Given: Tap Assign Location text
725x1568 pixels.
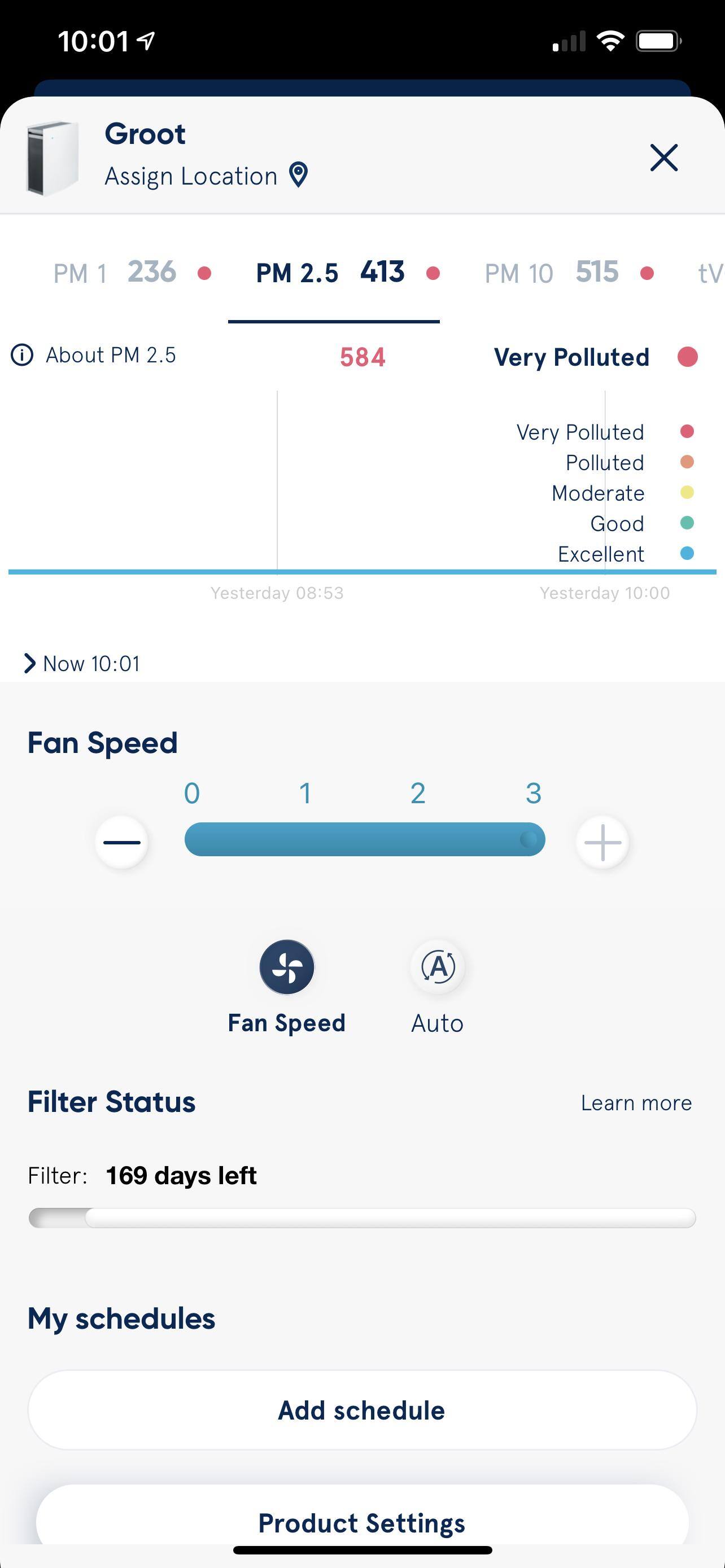Looking at the screenshot, I should tap(191, 176).
